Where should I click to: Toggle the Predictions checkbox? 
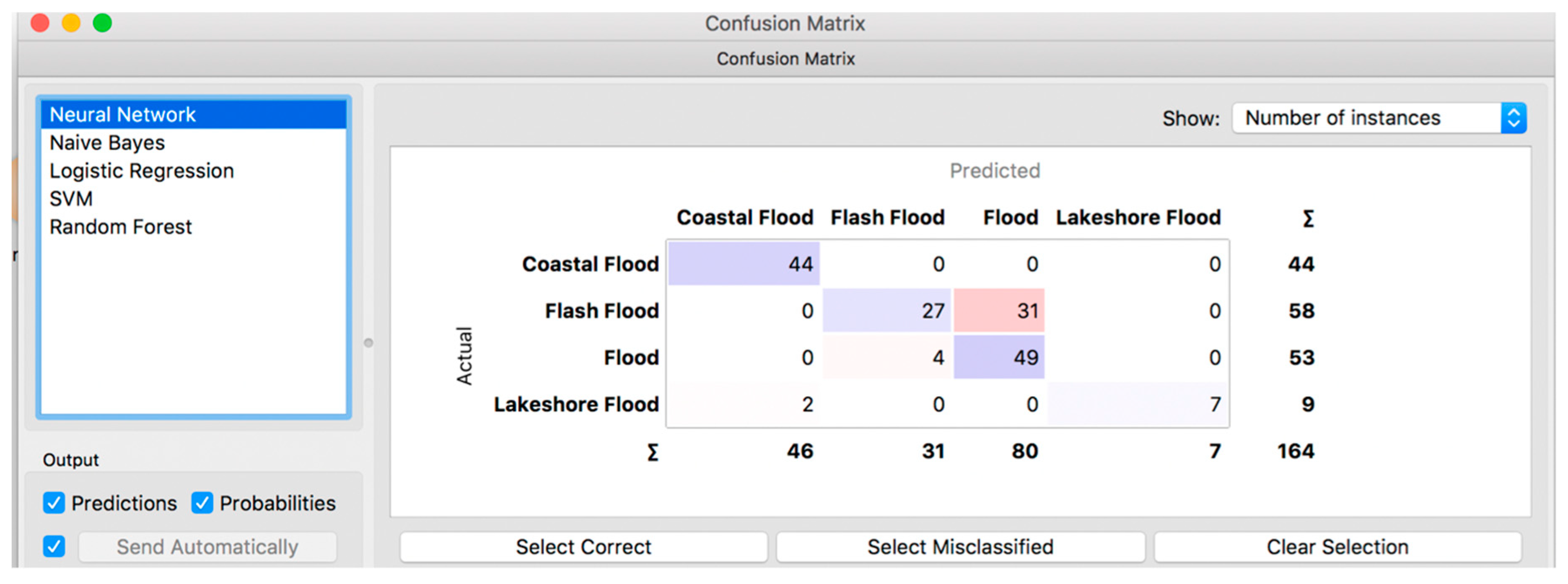pos(54,503)
